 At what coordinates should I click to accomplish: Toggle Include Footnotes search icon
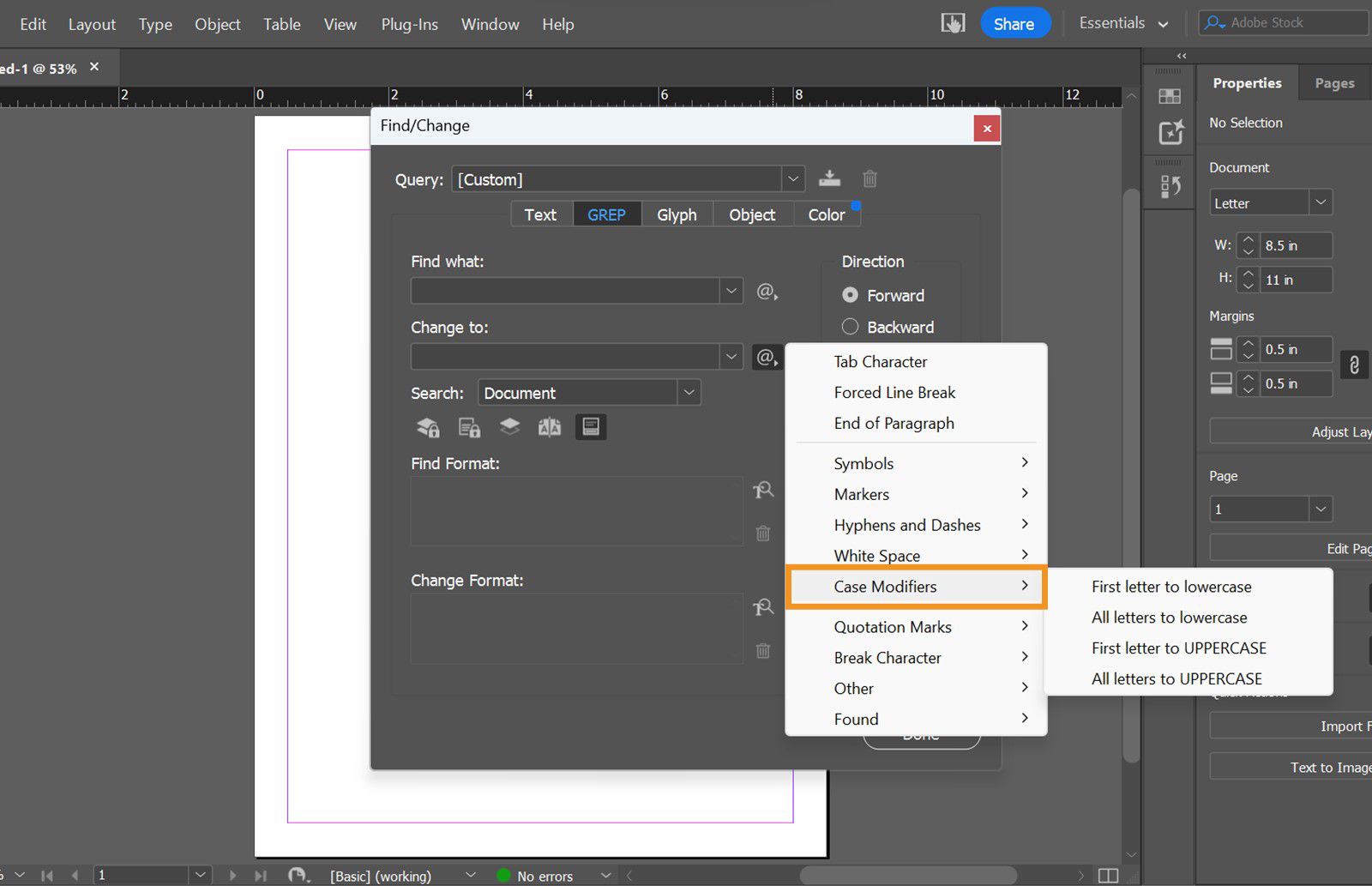pyautogui.click(x=591, y=427)
